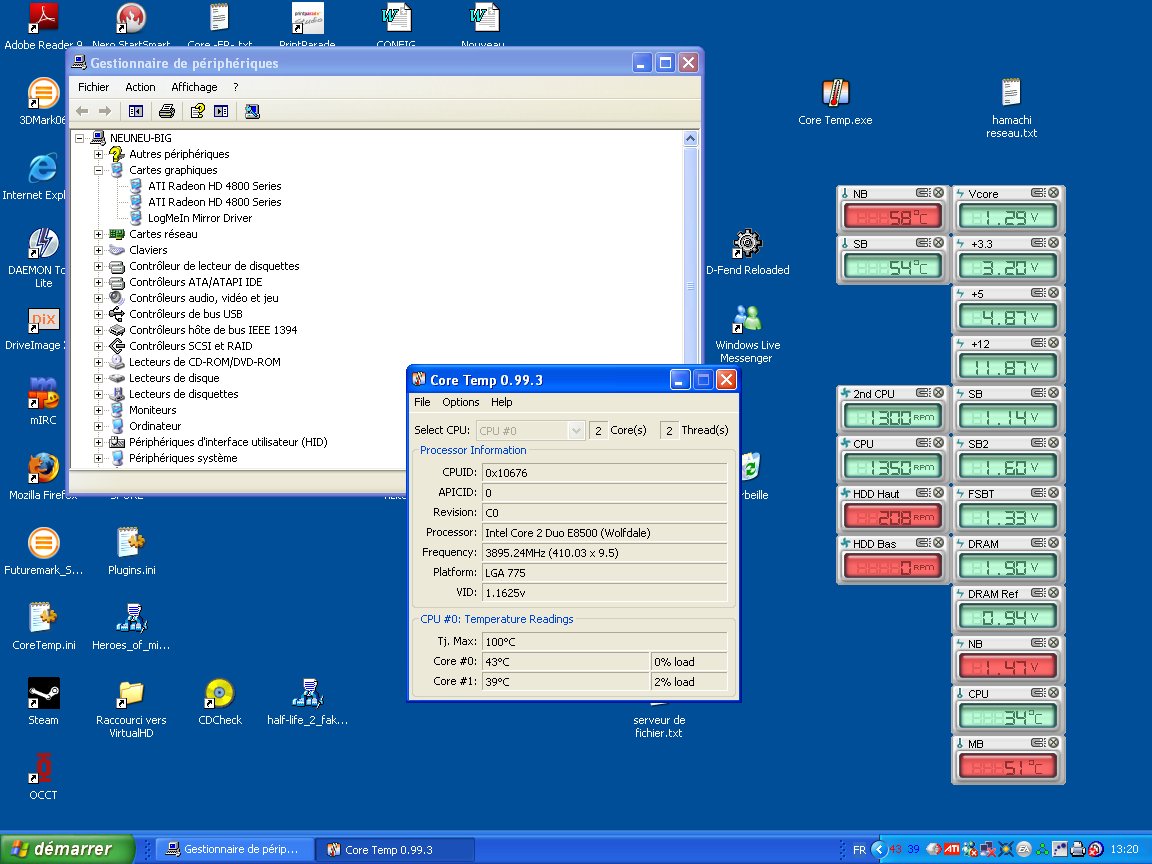Image resolution: width=1152 pixels, height=864 pixels.
Task: Expand Contrôleurs de bus USB
Action: pos(98,314)
